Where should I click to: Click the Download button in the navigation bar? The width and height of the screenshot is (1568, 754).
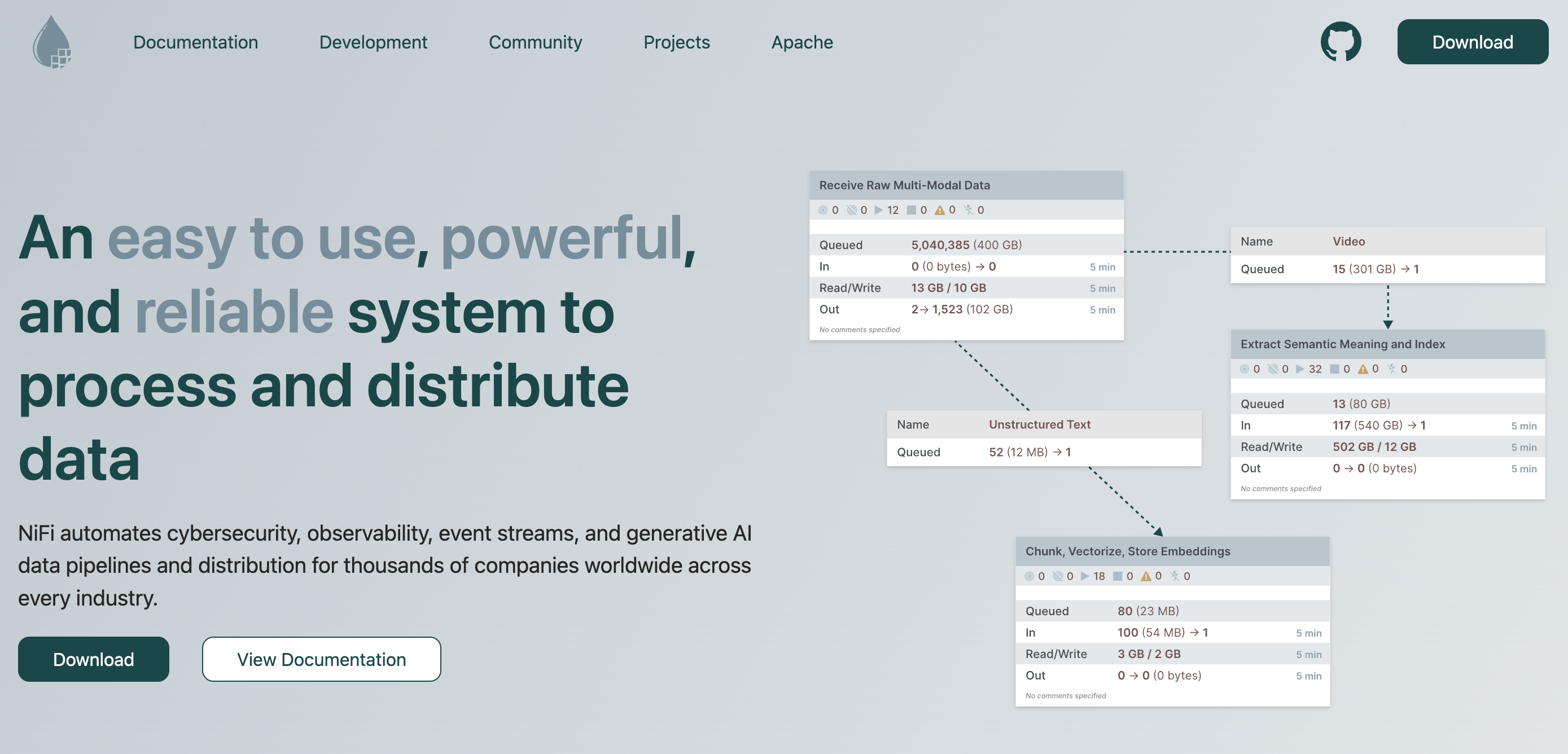coord(1473,41)
